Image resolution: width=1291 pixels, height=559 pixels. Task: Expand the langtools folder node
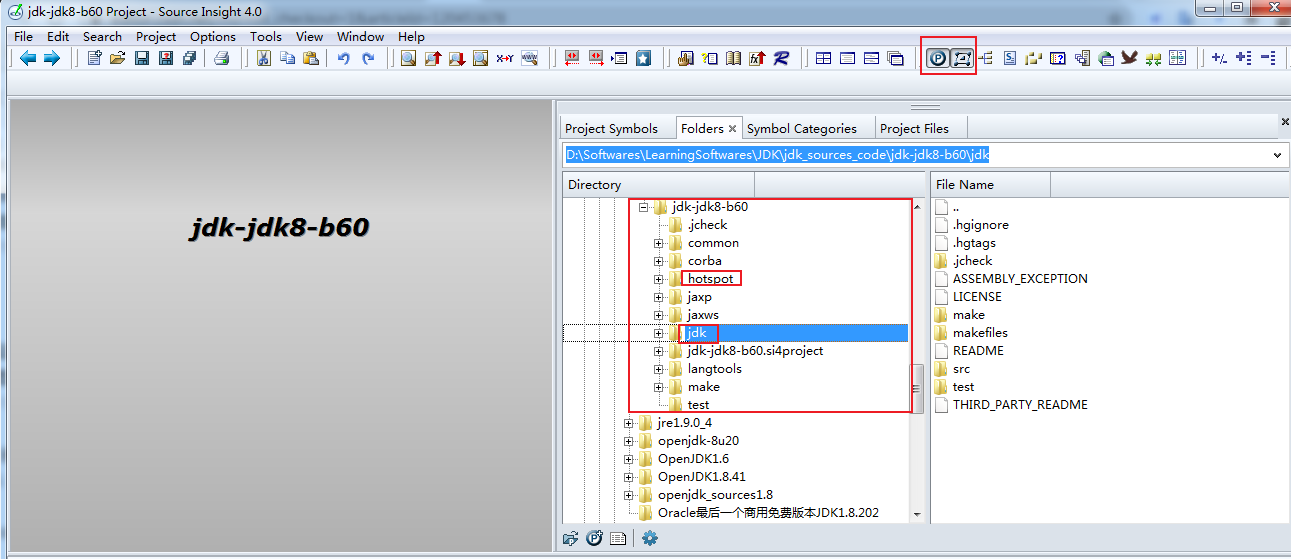click(659, 369)
